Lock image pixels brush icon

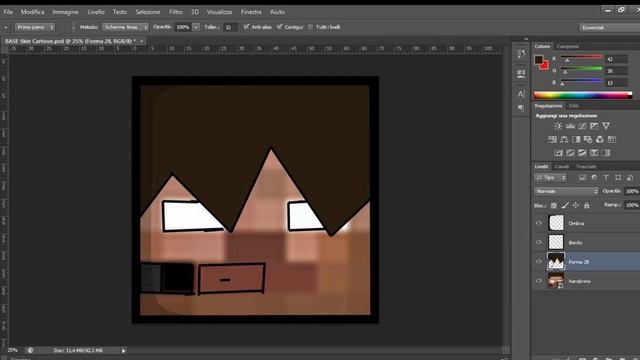[565, 205]
